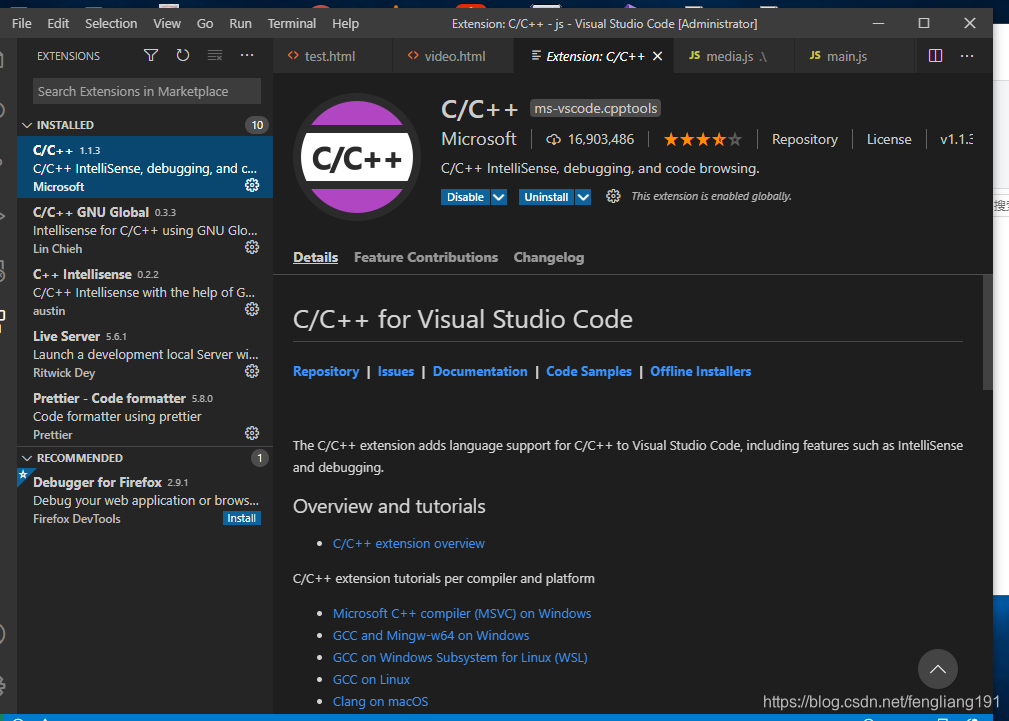Click the scroll-to-top arrow button
Screen dimensions: 1009x721
[938, 669]
